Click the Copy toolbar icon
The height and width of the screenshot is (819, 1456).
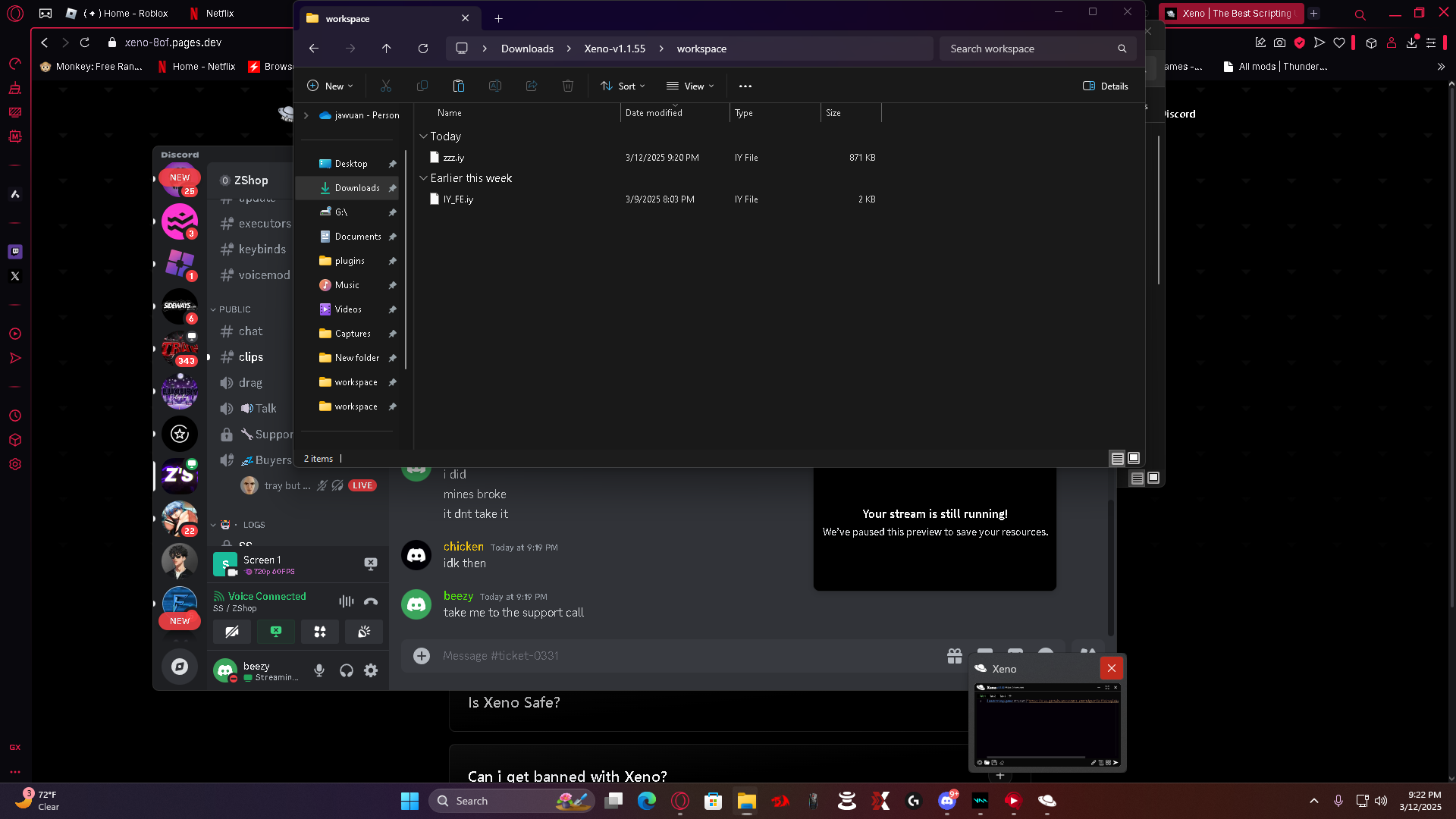[422, 86]
